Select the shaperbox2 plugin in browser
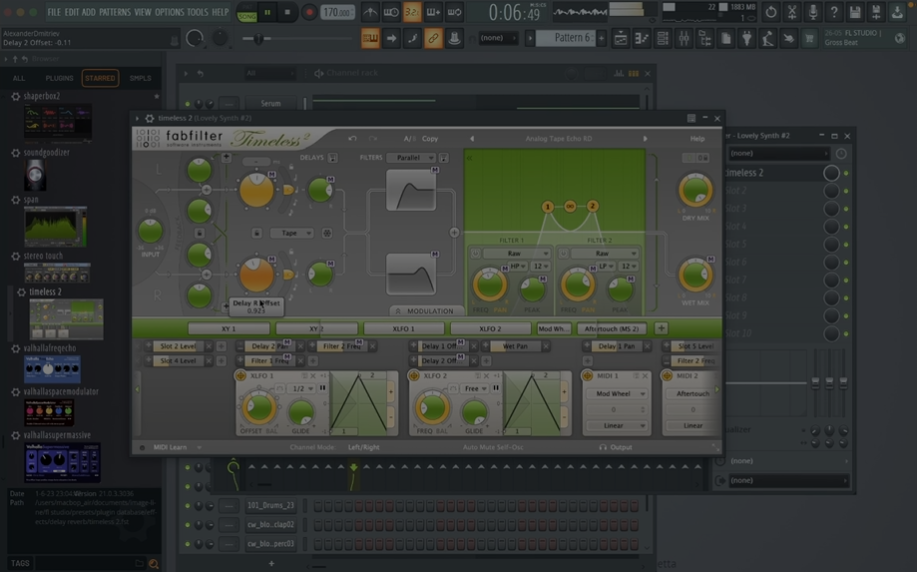Screen dimensions: 917x572 click(x=42, y=96)
